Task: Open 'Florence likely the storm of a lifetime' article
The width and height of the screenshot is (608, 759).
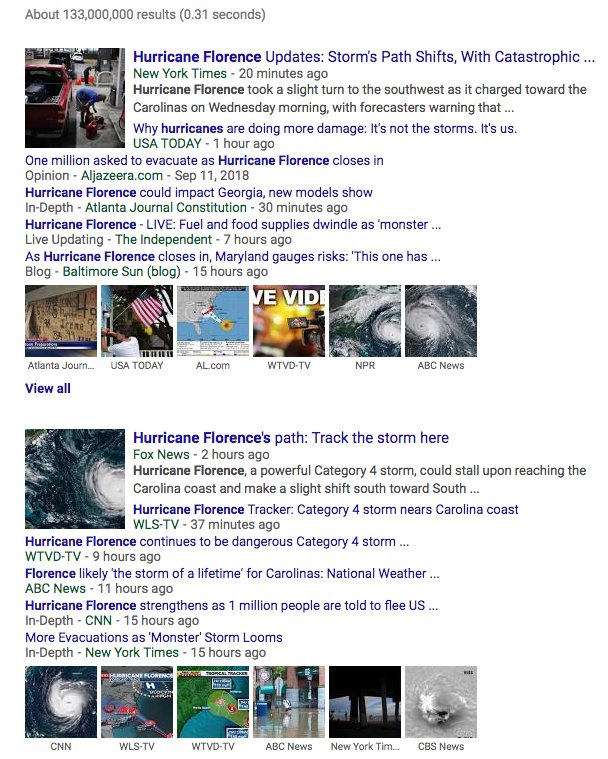Action: (x=232, y=573)
